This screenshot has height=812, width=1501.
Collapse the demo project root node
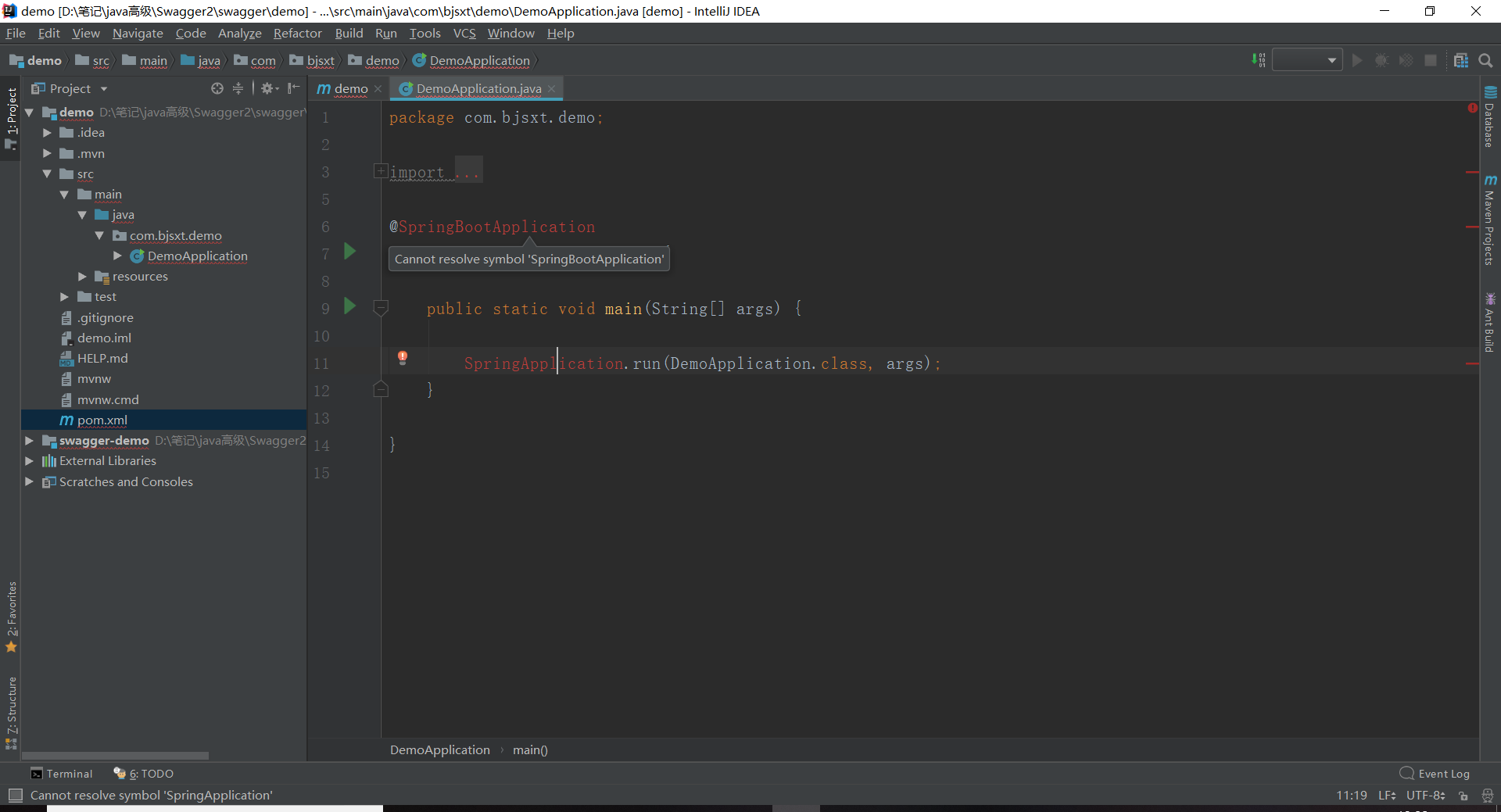coord(29,113)
